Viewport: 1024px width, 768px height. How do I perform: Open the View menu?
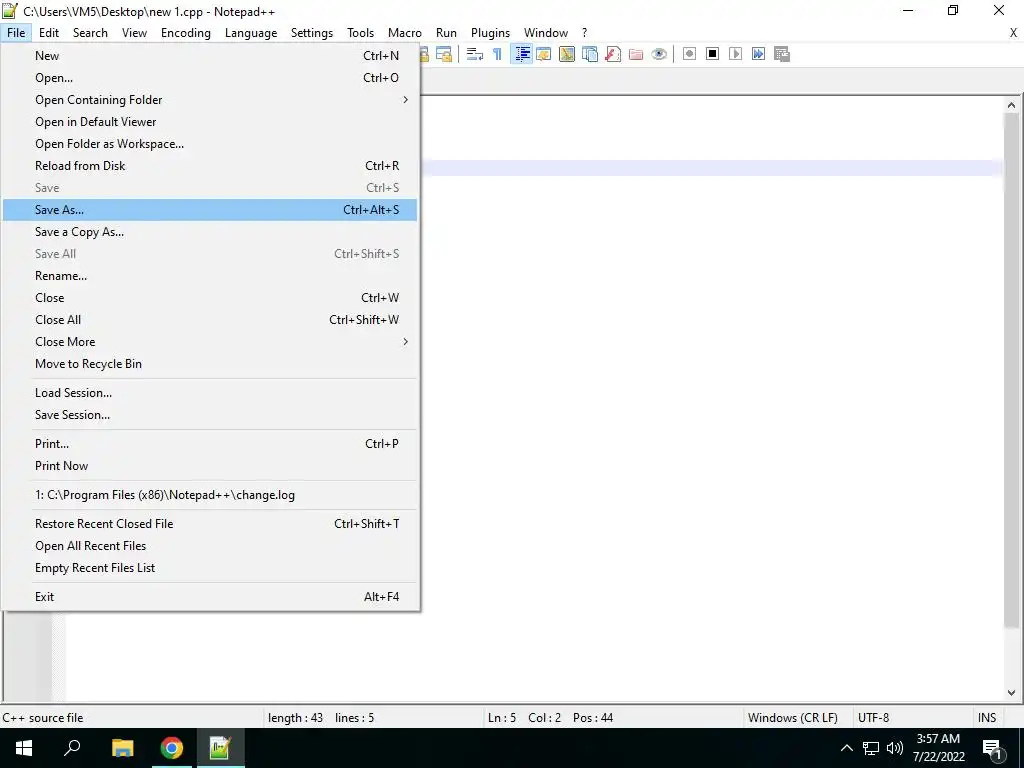pyautogui.click(x=135, y=33)
